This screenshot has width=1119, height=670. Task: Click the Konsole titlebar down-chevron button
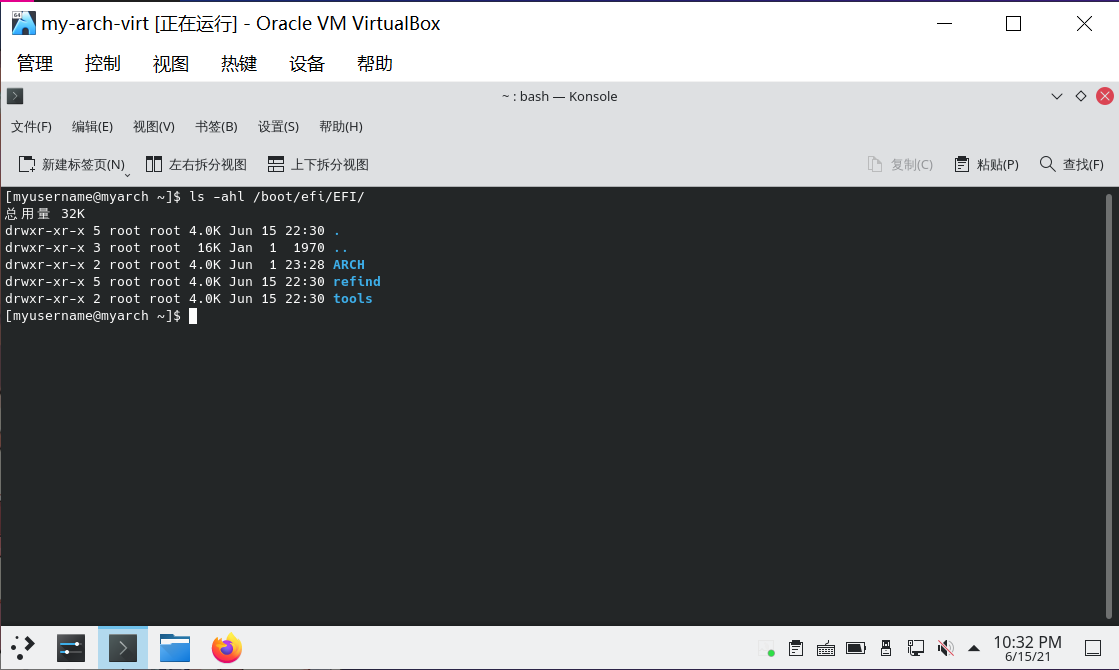(x=1057, y=96)
